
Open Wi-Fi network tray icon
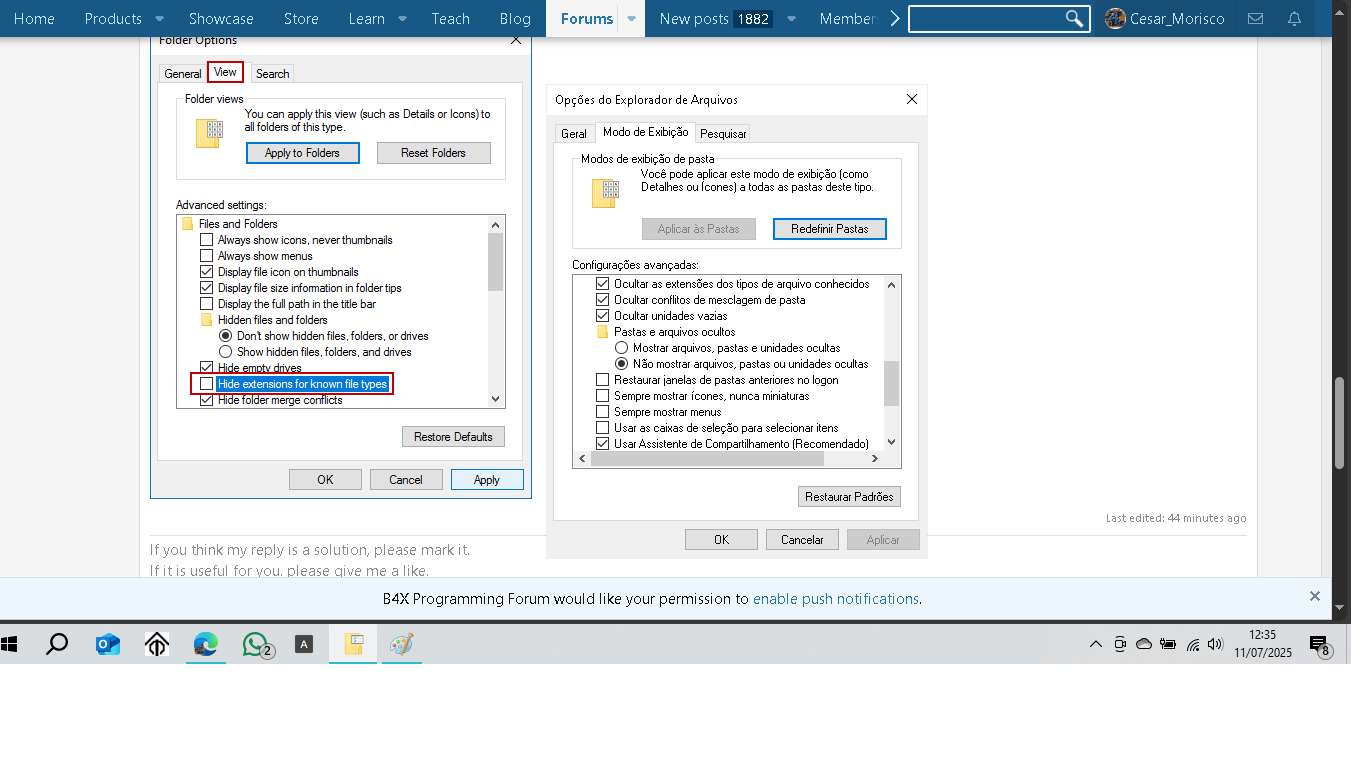(x=1193, y=645)
